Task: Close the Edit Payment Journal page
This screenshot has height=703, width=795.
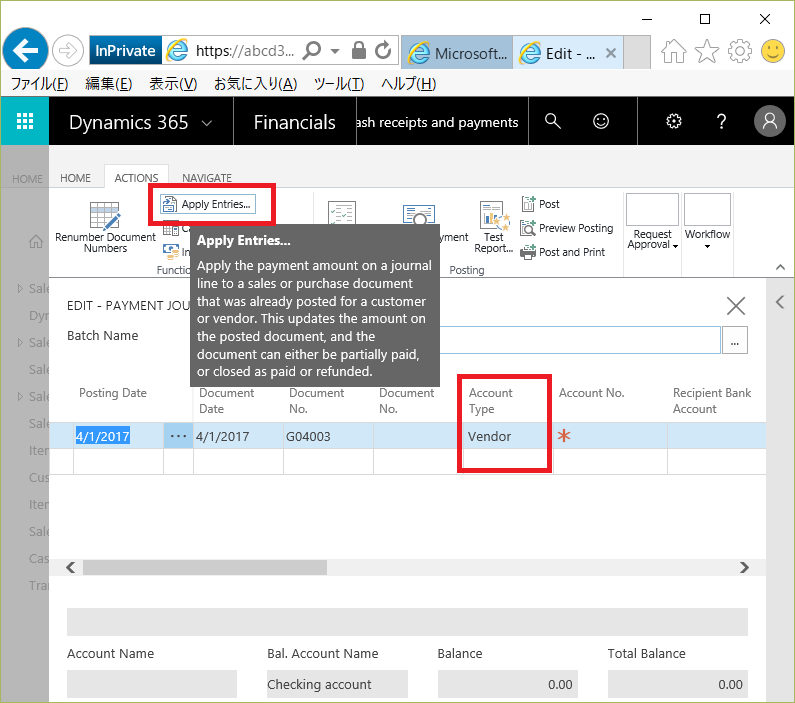Action: point(736,306)
